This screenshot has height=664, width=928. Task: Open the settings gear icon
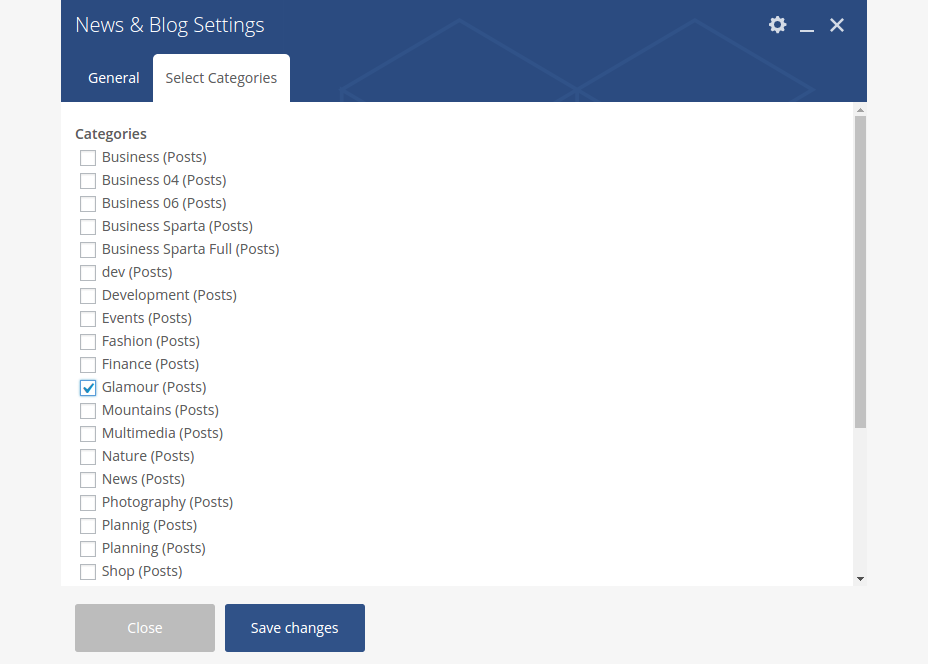click(x=777, y=25)
